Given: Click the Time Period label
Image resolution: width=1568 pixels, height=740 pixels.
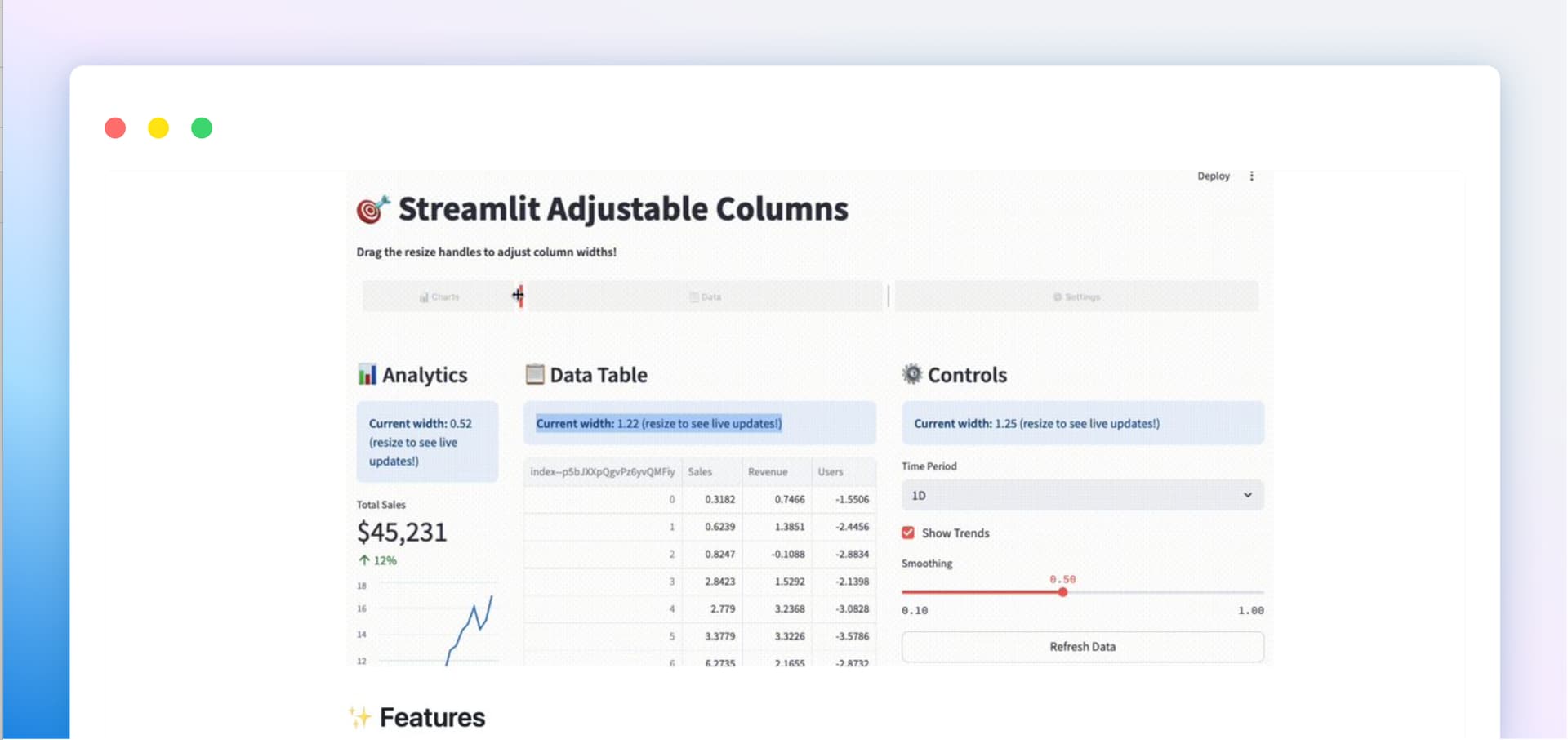Looking at the screenshot, I should pos(929,466).
